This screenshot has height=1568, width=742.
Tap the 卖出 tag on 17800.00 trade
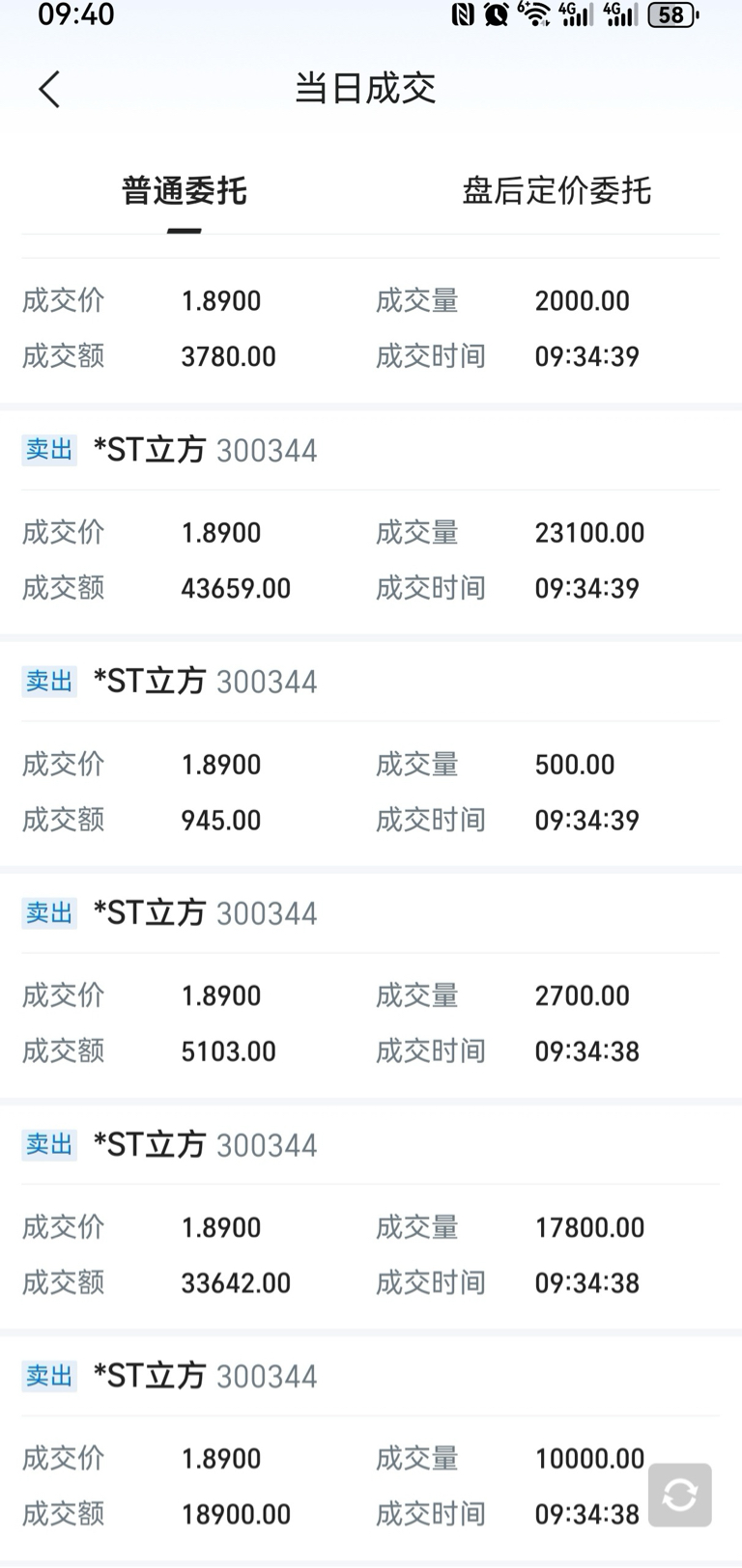(49, 1144)
